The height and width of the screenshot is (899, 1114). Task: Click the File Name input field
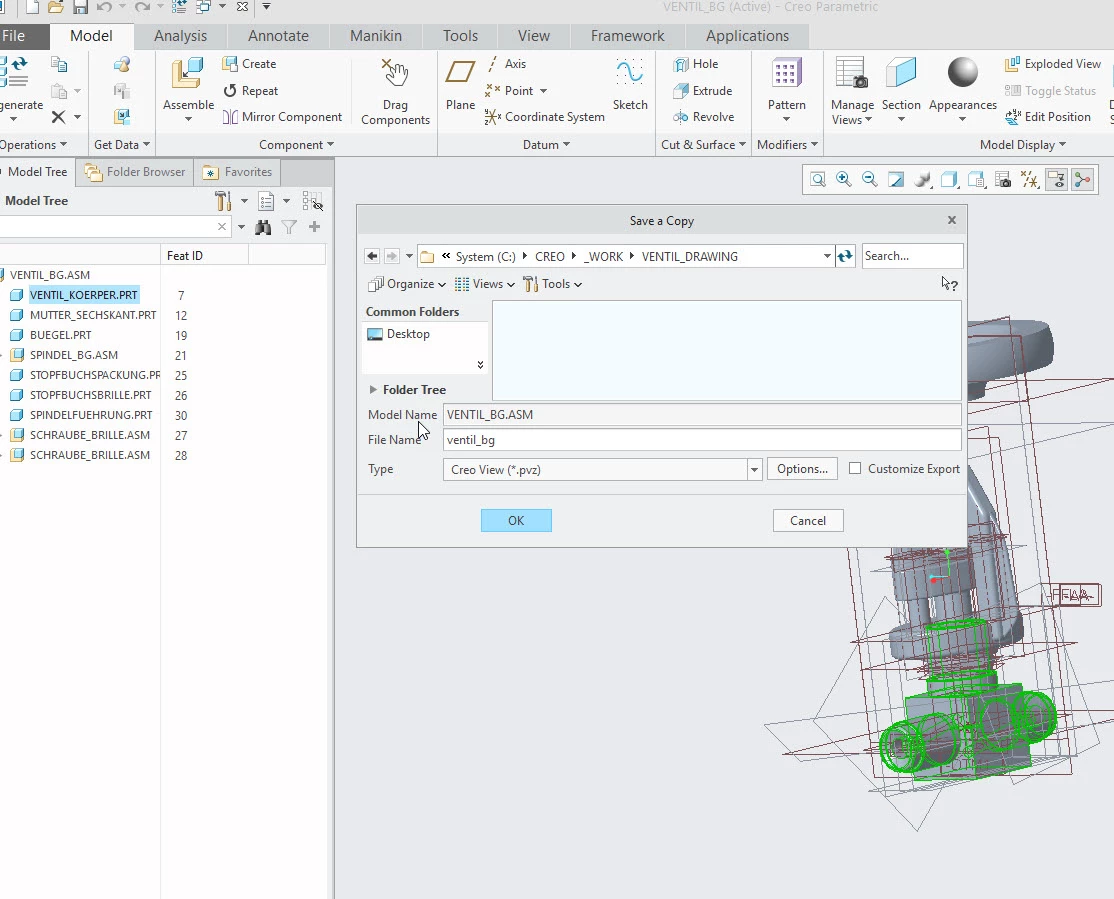coord(702,440)
